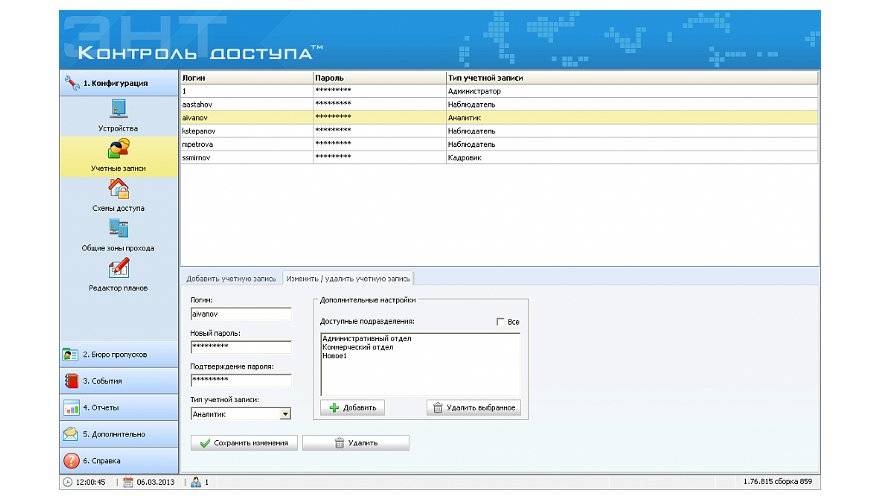Select the Учетные записи accounts icon

[x=118, y=150]
